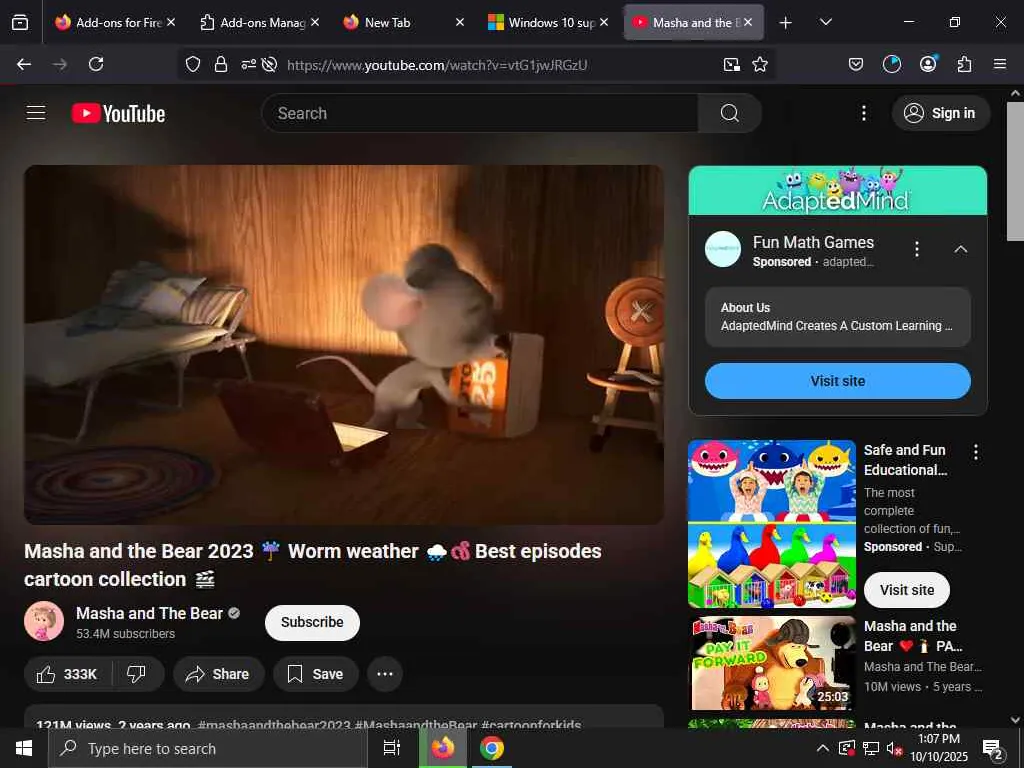Open Firefox View tab list icon
Image resolution: width=1024 pixels, height=768 pixels.
(x=20, y=23)
